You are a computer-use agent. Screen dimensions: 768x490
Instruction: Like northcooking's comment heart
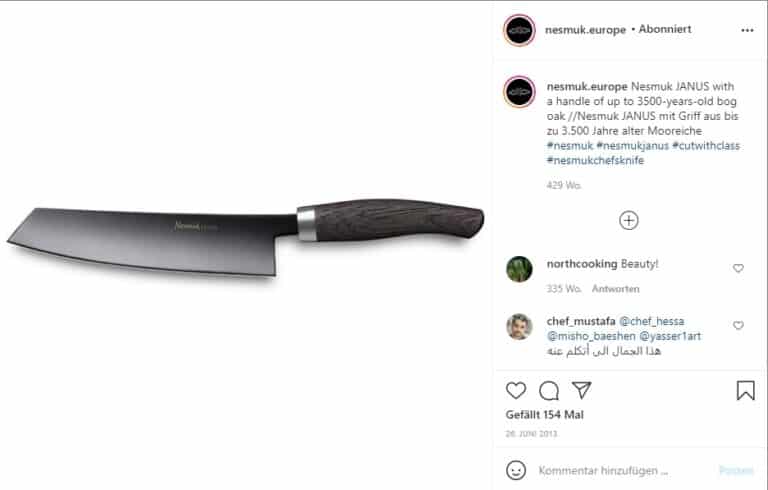(x=738, y=268)
